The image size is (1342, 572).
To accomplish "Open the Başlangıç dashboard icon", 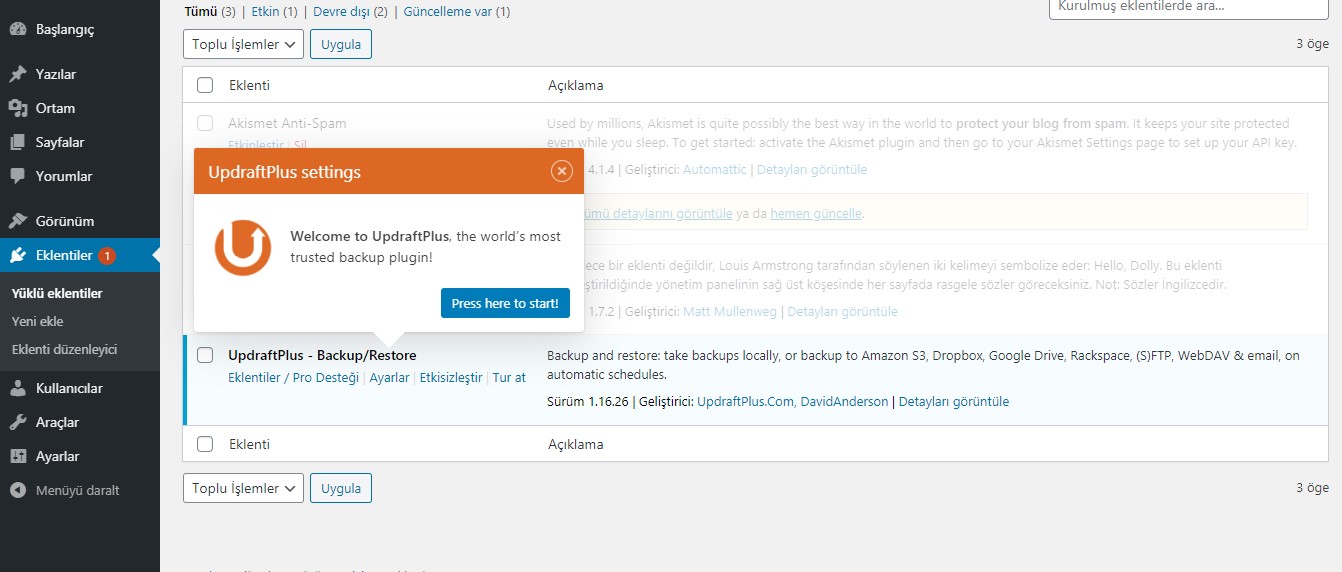I will pos(17,29).
